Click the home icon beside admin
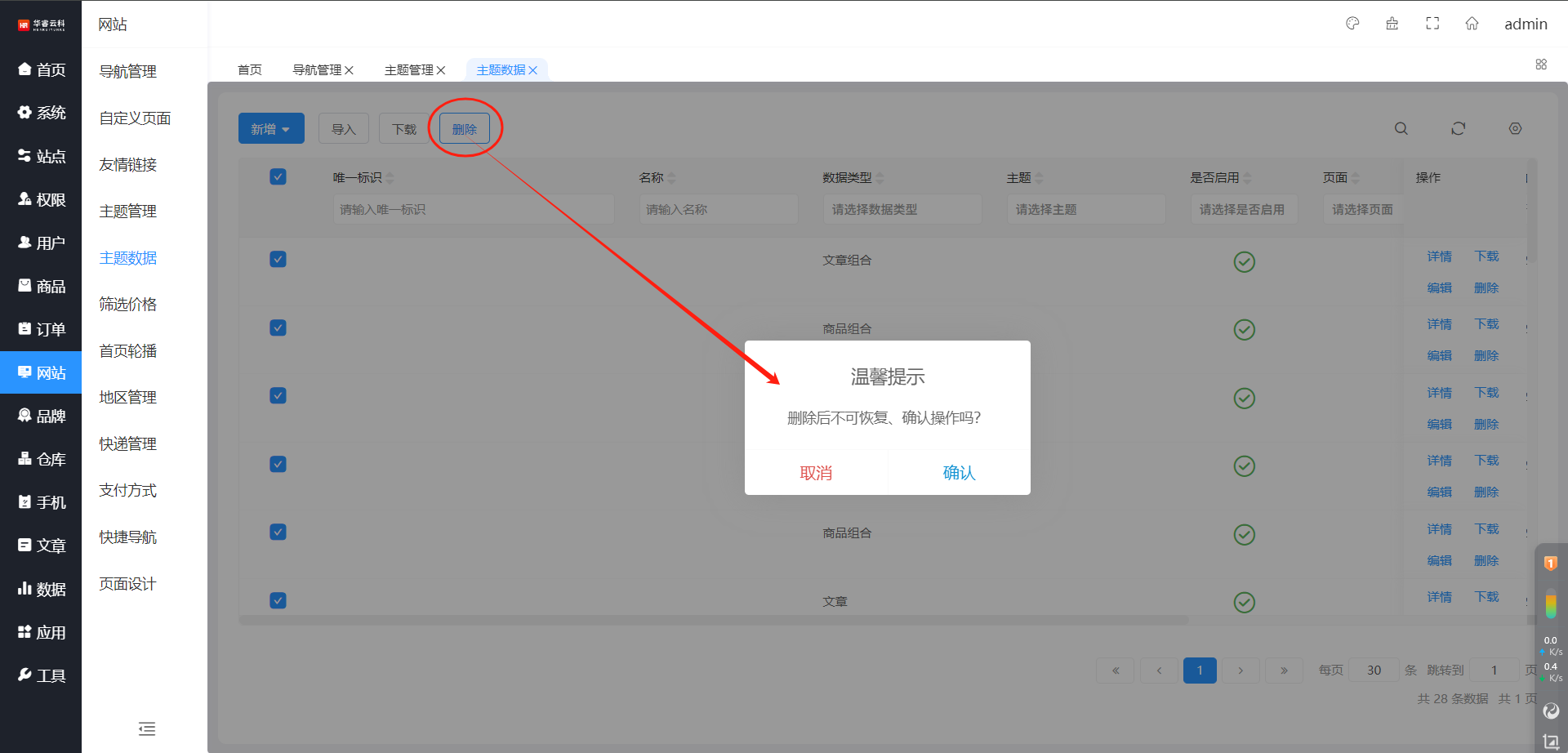1568x753 pixels. [1472, 24]
